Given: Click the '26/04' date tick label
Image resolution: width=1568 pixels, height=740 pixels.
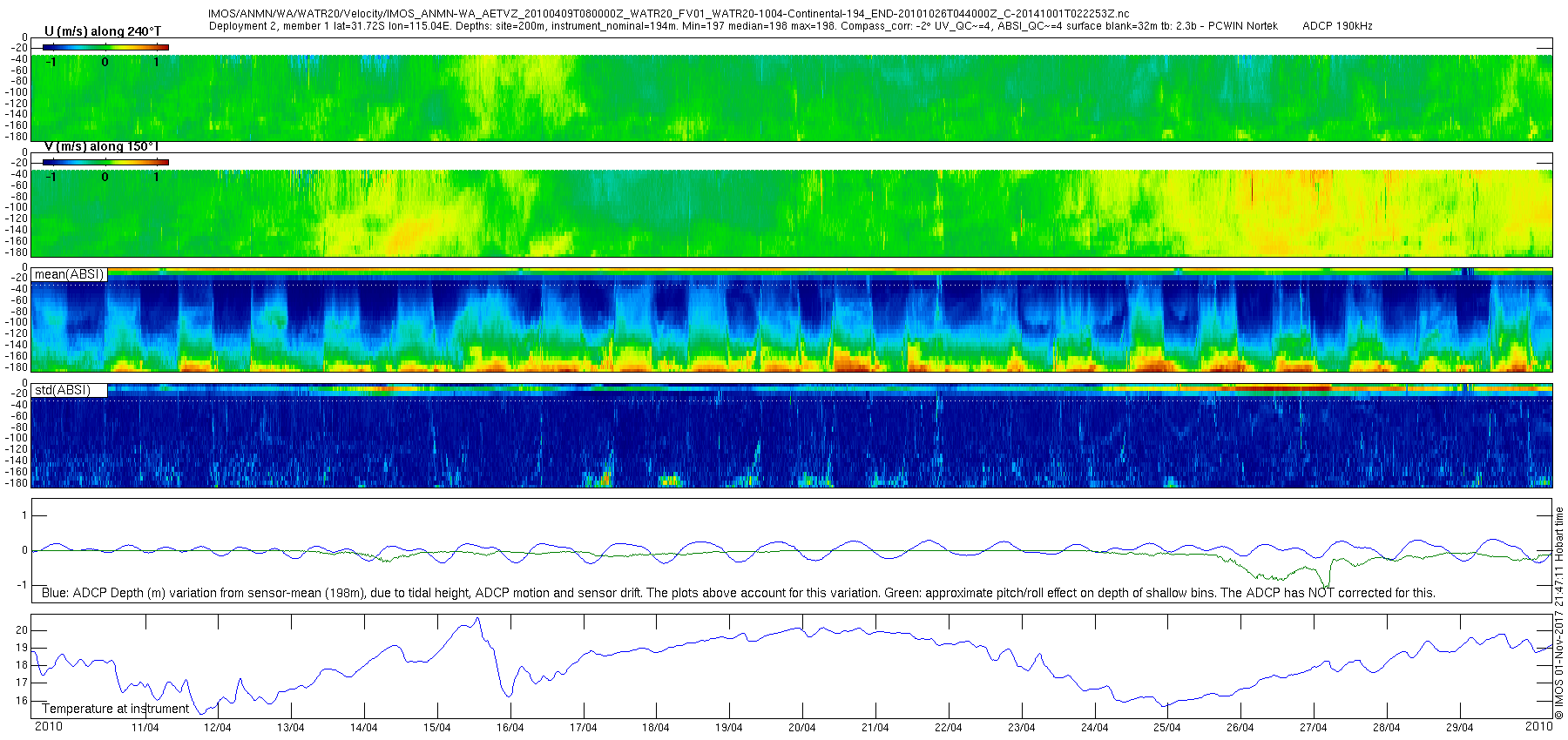Looking at the screenshot, I should point(1240,728).
